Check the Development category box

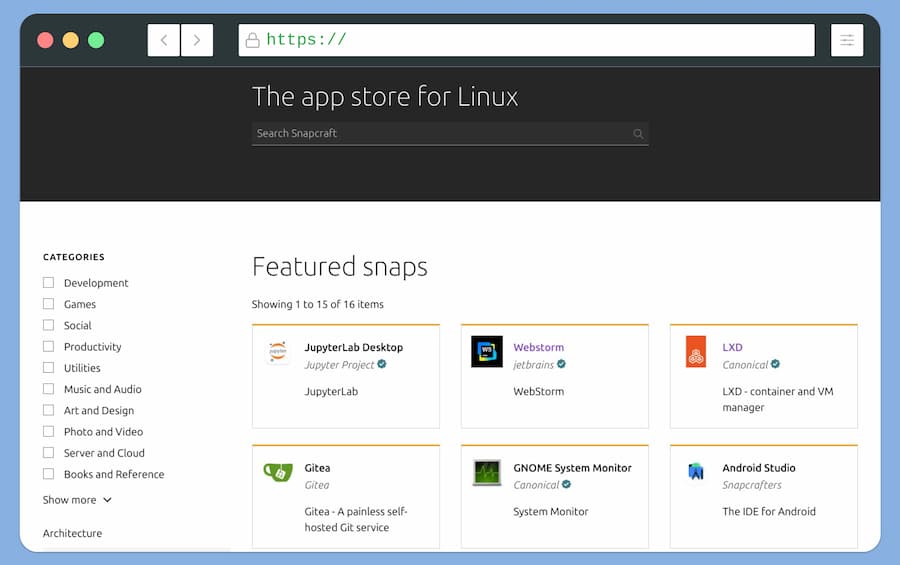coord(49,282)
